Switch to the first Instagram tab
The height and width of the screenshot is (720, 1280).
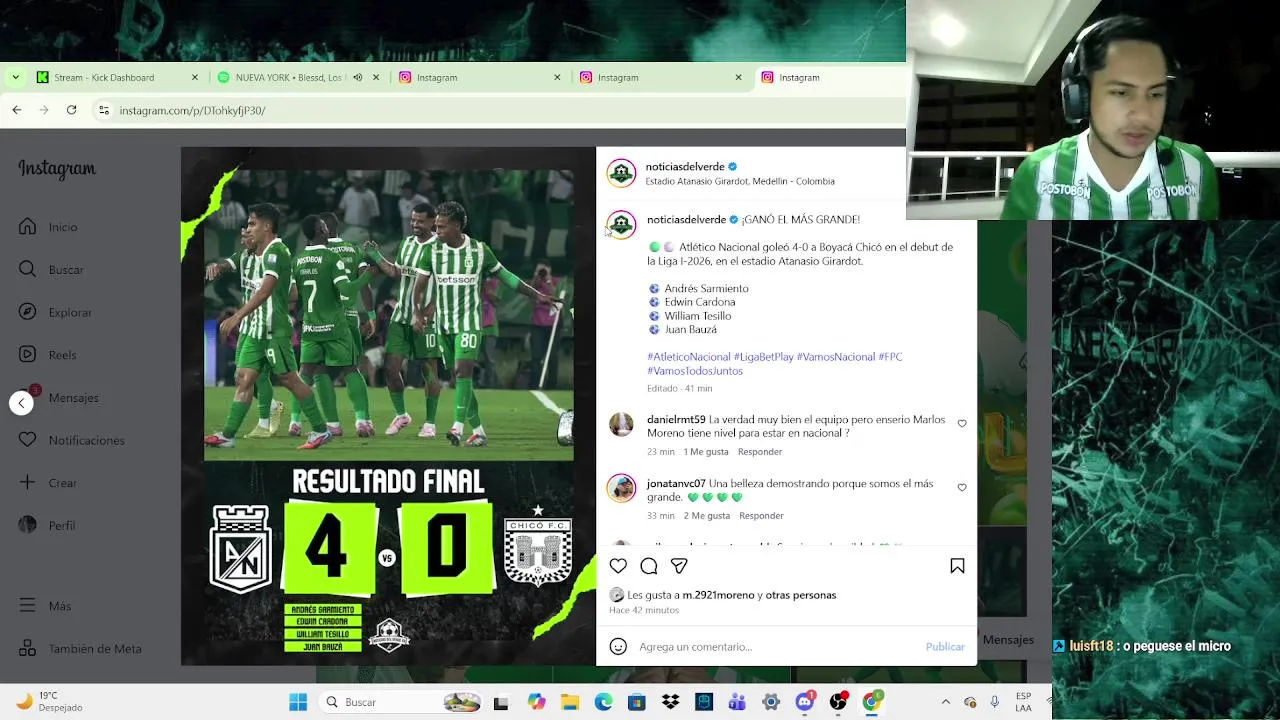tap(480, 77)
